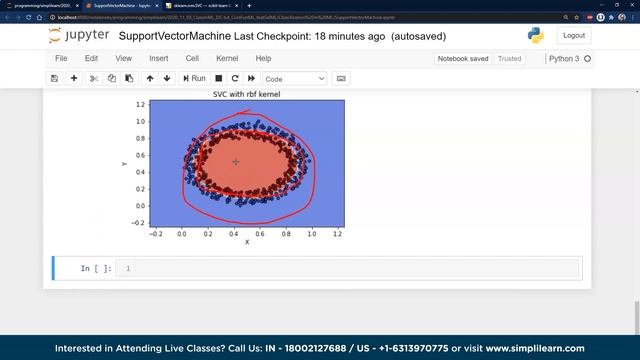640x360 pixels.
Task: Click the page vertical scrollbar thumb
Action: (637, 318)
